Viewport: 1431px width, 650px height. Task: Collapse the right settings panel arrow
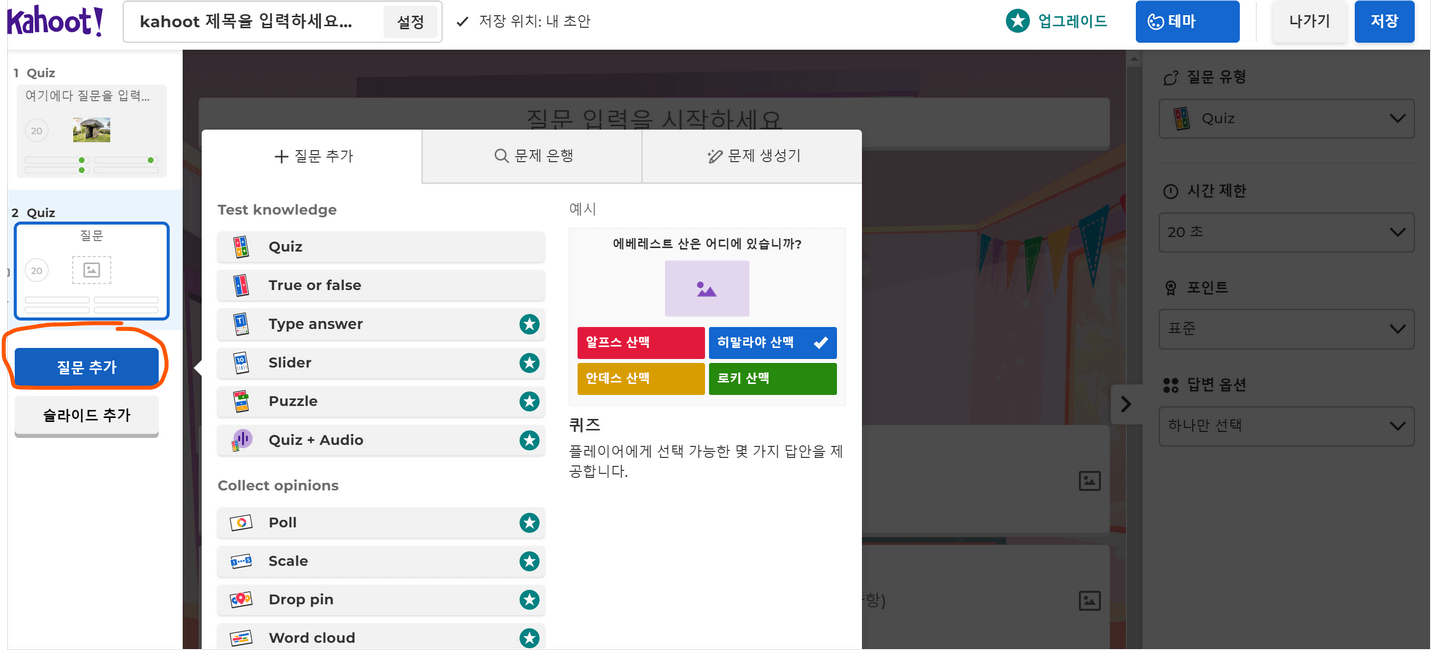(x=1126, y=404)
